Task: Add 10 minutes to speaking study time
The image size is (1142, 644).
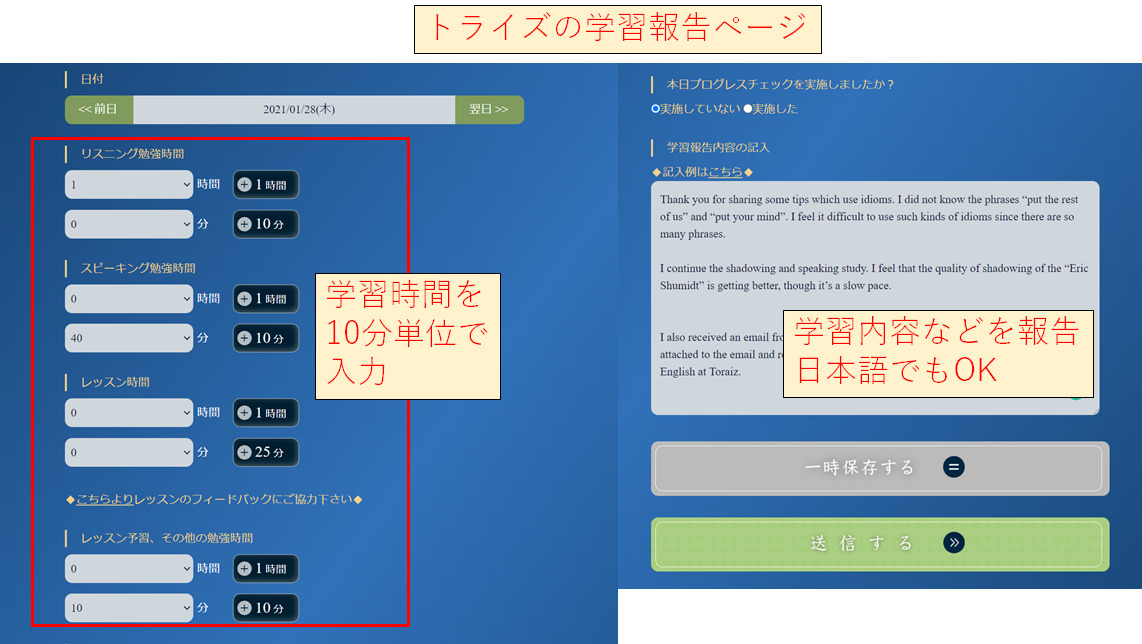Action: pos(266,338)
